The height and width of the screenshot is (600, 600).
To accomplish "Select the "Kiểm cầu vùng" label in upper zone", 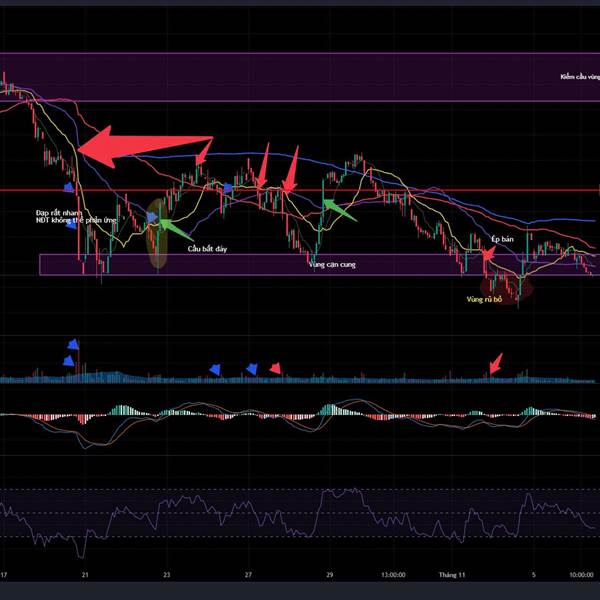I will click(580, 77).
